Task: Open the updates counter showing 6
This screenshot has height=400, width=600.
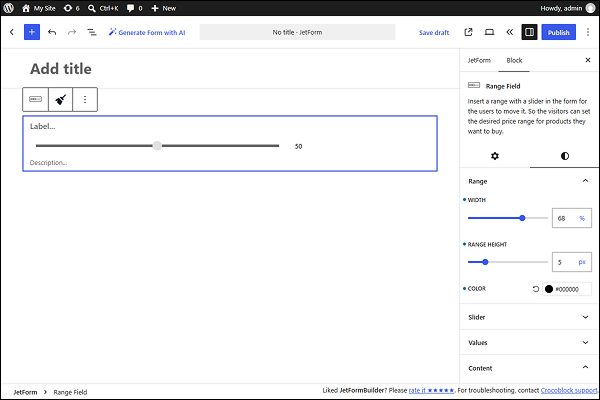Action: (x=72, y=8)
